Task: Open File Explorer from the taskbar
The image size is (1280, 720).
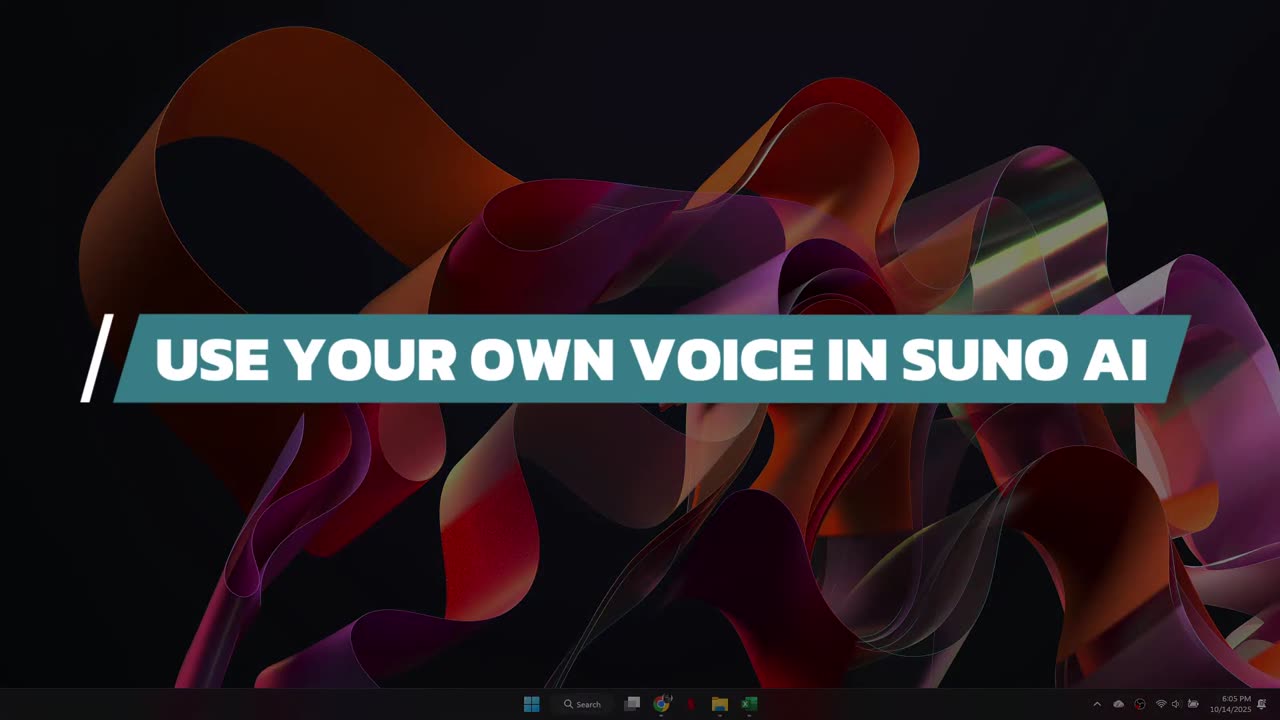Action: click(x=719, y=704)
